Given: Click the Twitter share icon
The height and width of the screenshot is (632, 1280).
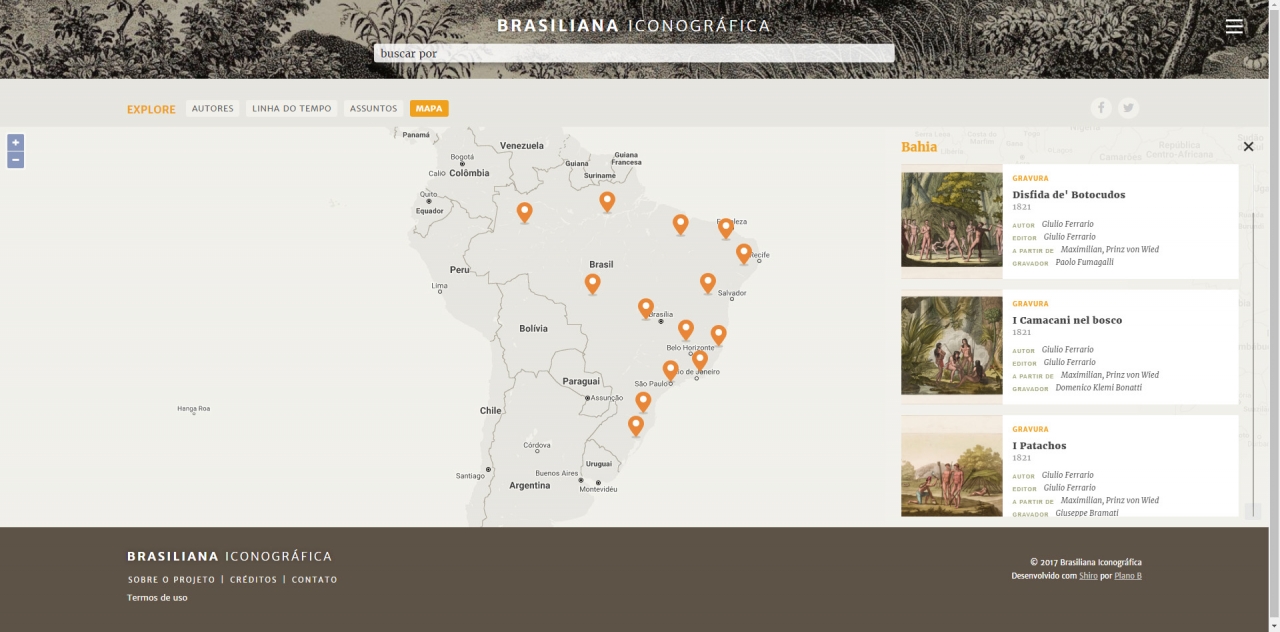Looking at the screenshot, I should 1128,108.
